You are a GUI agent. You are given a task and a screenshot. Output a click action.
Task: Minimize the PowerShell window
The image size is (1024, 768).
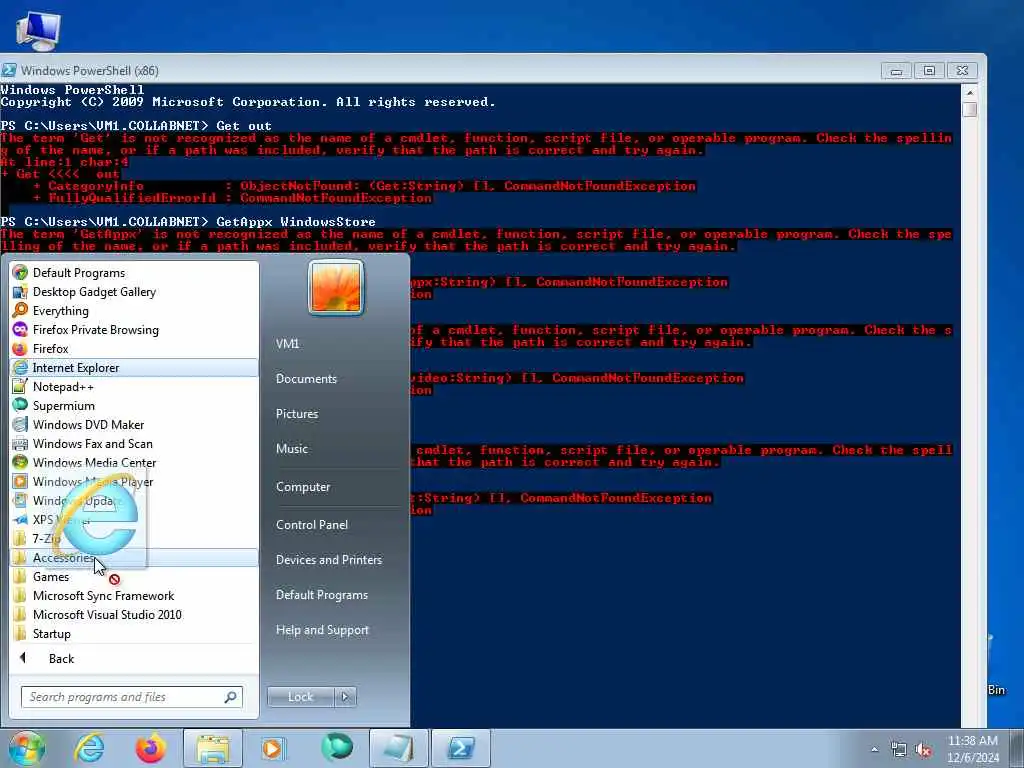(897, 71)
